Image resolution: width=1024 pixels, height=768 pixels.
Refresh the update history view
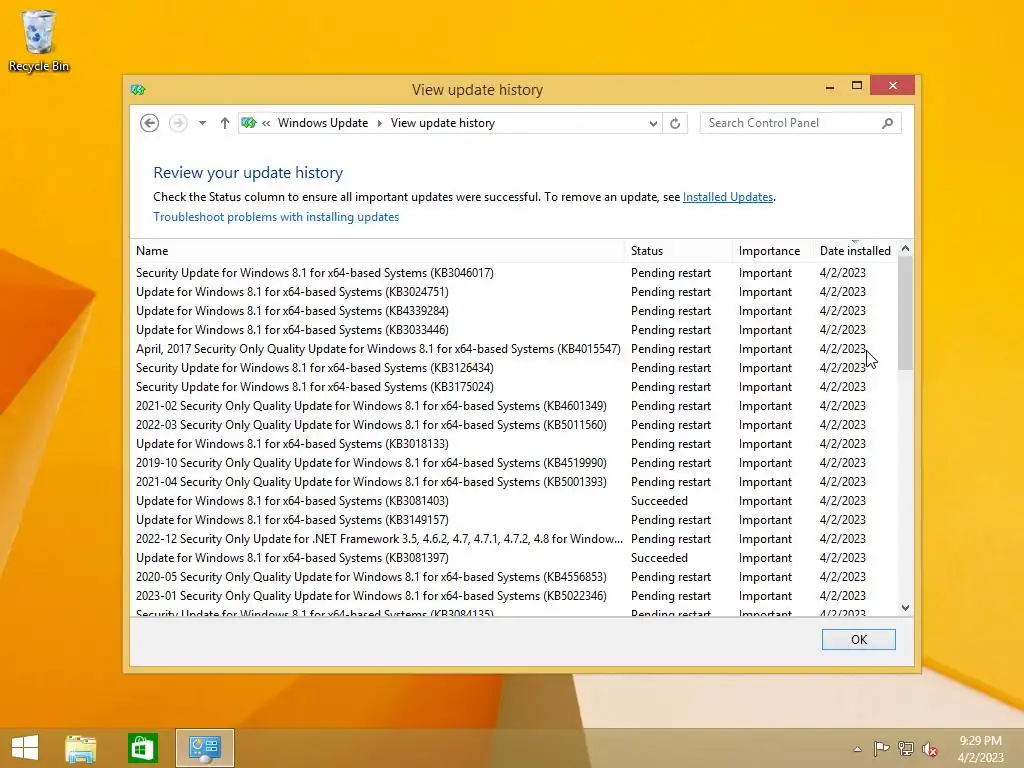tap(675, 123)
